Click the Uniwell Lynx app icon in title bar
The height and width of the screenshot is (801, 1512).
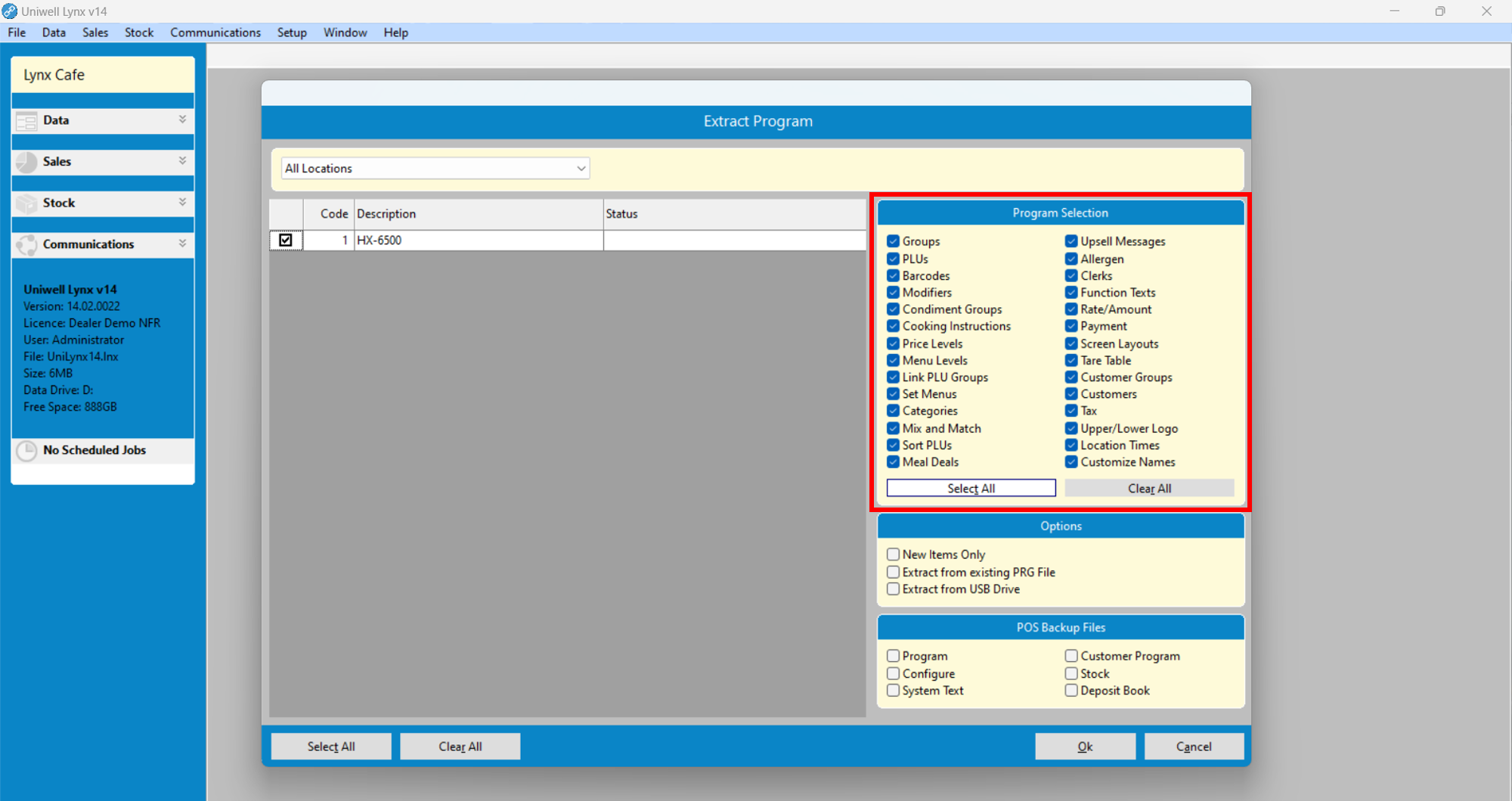coord(10,11)
